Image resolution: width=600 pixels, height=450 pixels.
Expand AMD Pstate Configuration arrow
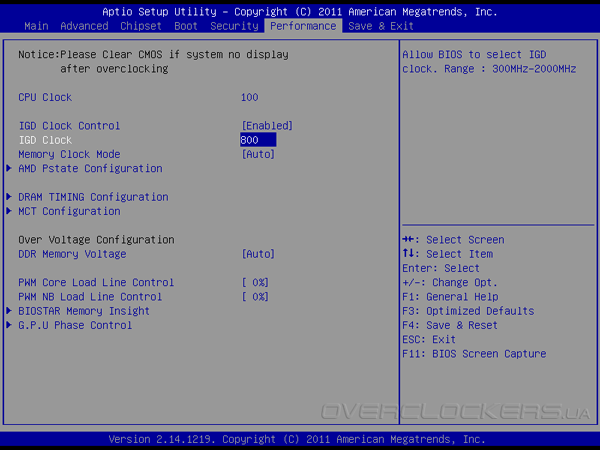(9, 168)
